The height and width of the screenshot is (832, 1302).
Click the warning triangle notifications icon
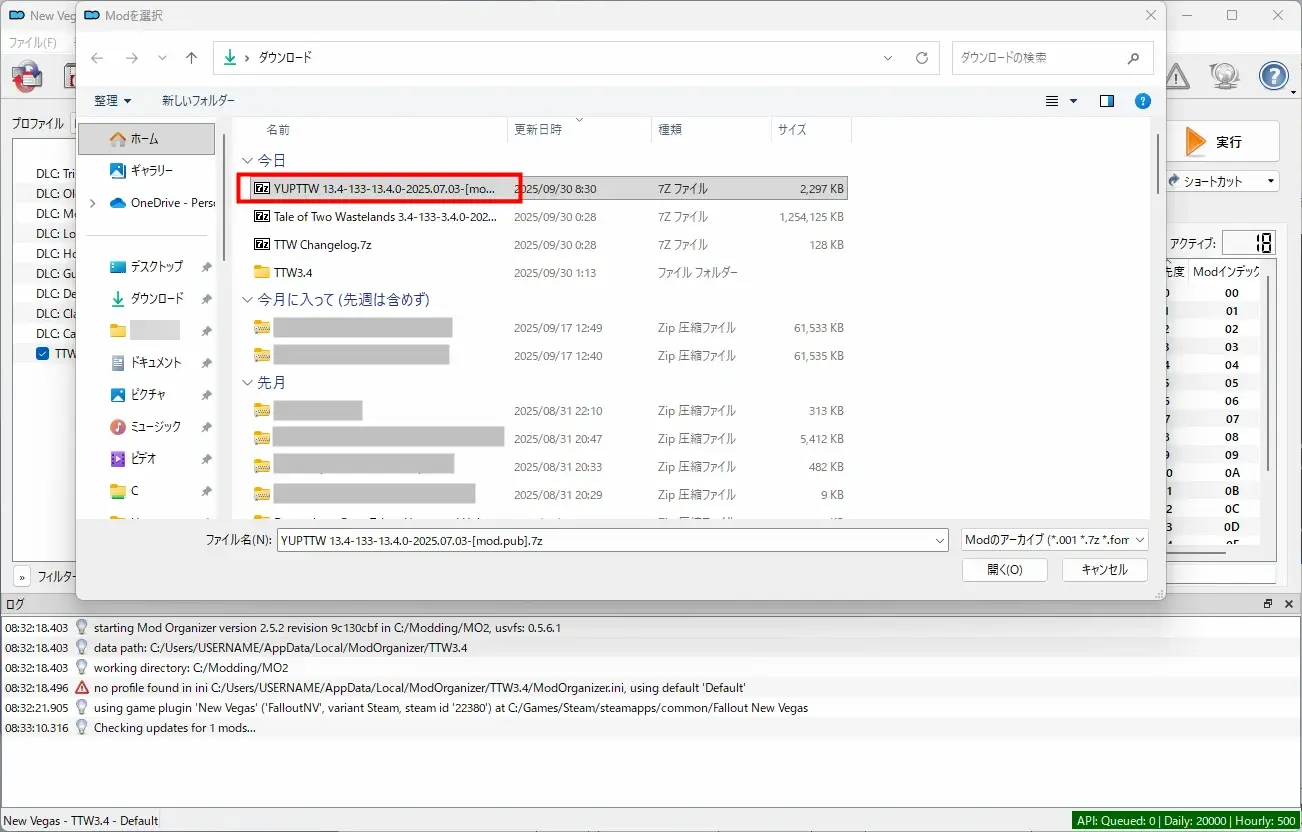(x=1177, y=76)
